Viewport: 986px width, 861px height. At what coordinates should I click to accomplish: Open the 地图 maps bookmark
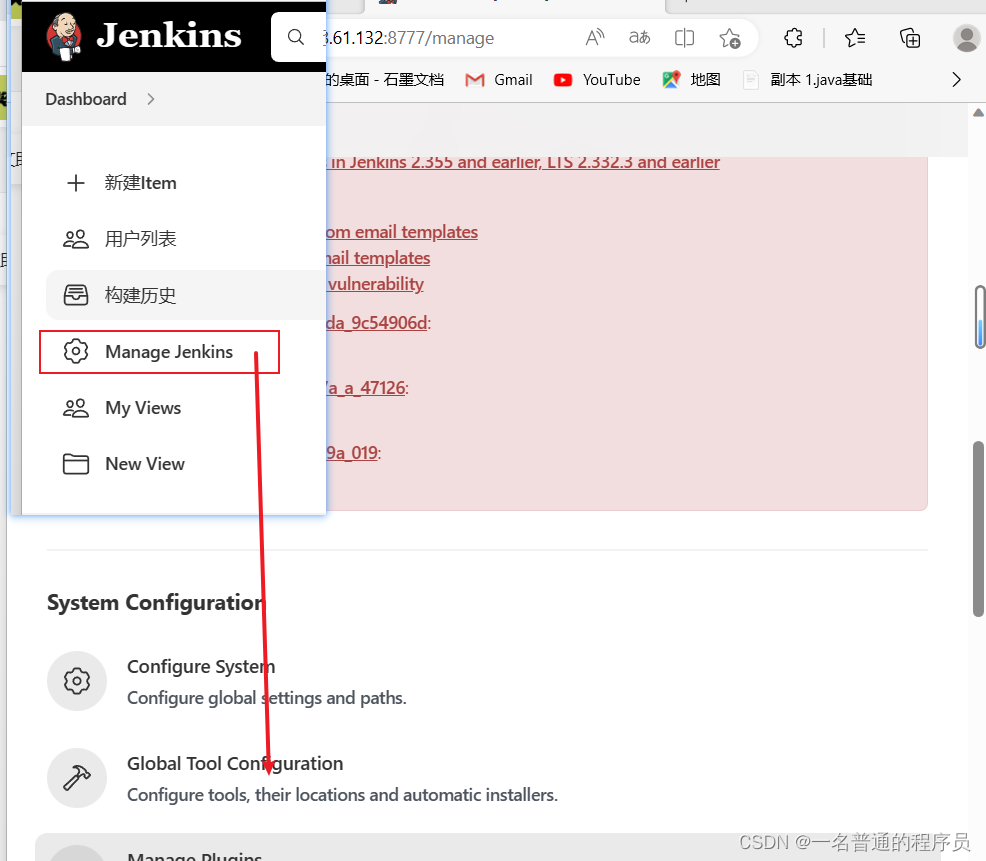[x=692, y=80]
